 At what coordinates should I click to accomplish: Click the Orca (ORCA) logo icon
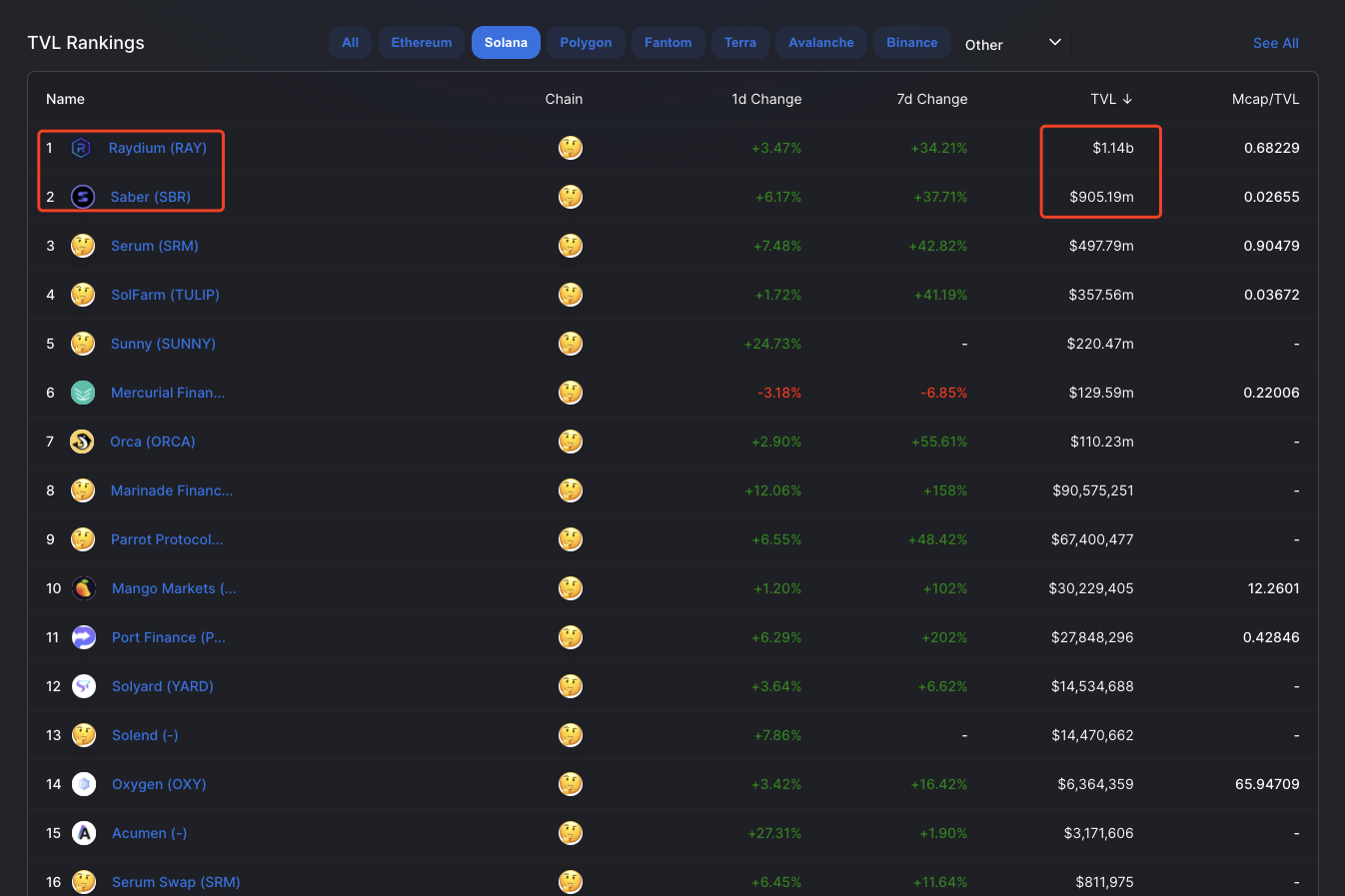coord(82,442)
